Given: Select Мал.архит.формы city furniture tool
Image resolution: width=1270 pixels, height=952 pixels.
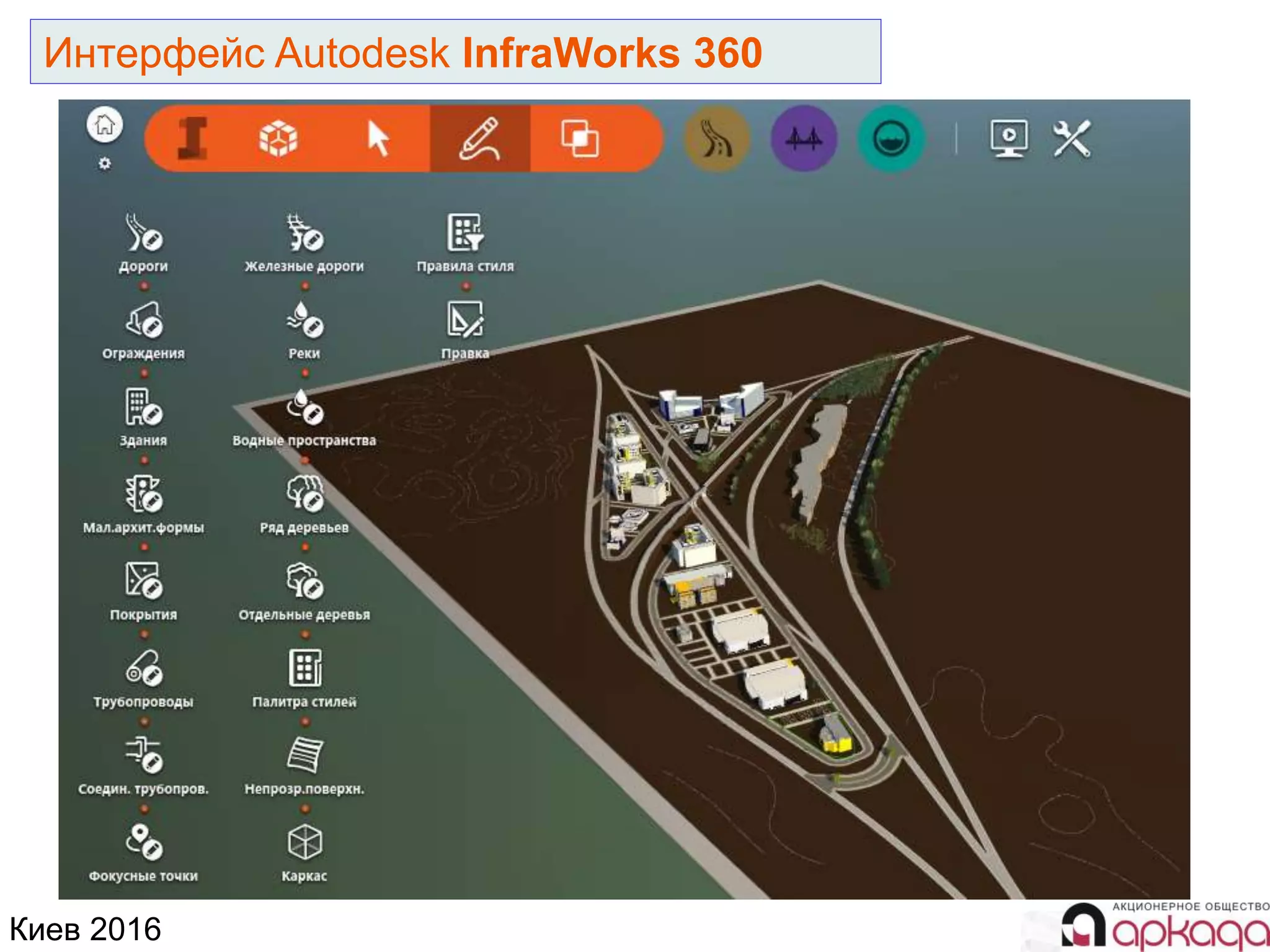Looking at the screenshot, I should [x=143, y=505].
